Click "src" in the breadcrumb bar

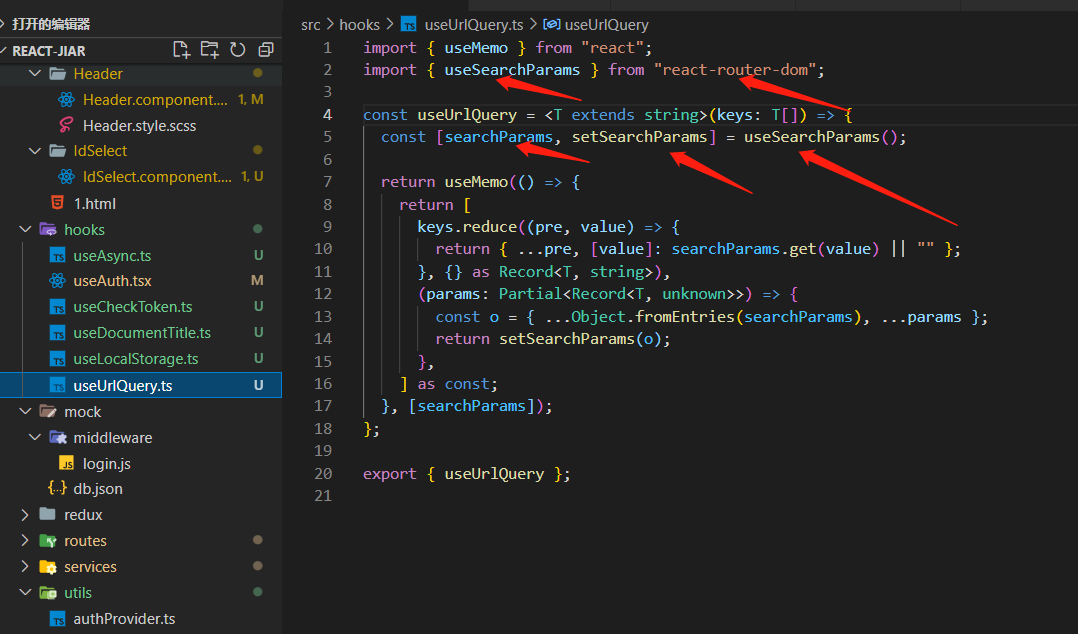310,24
